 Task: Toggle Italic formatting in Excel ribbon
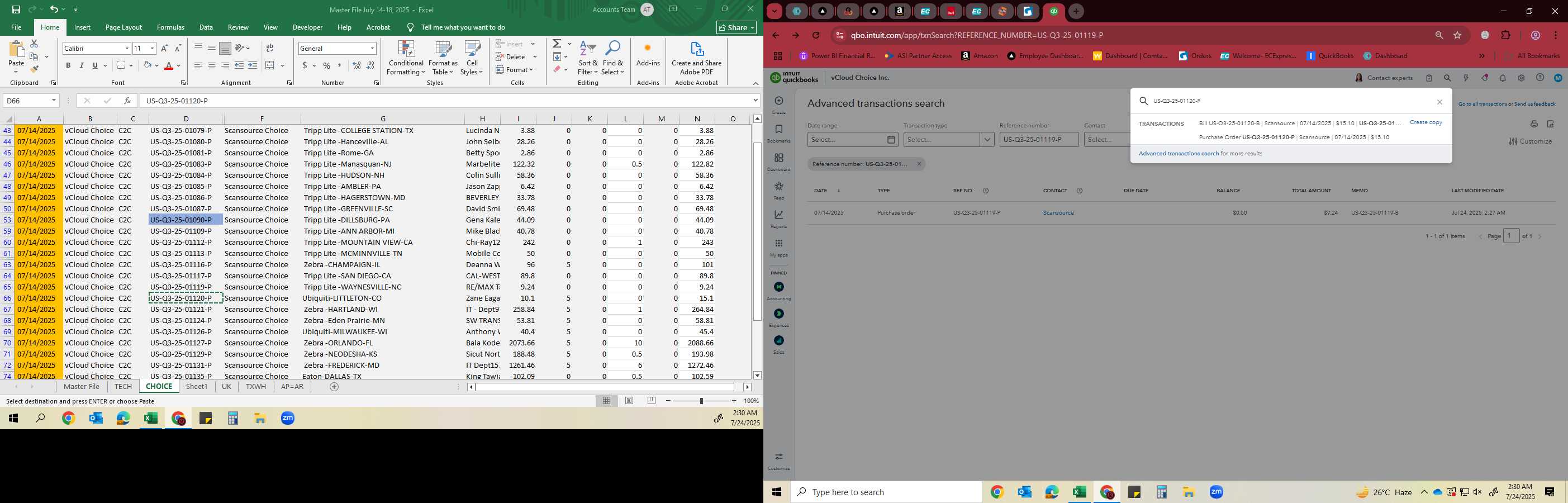tap(82, 66)
